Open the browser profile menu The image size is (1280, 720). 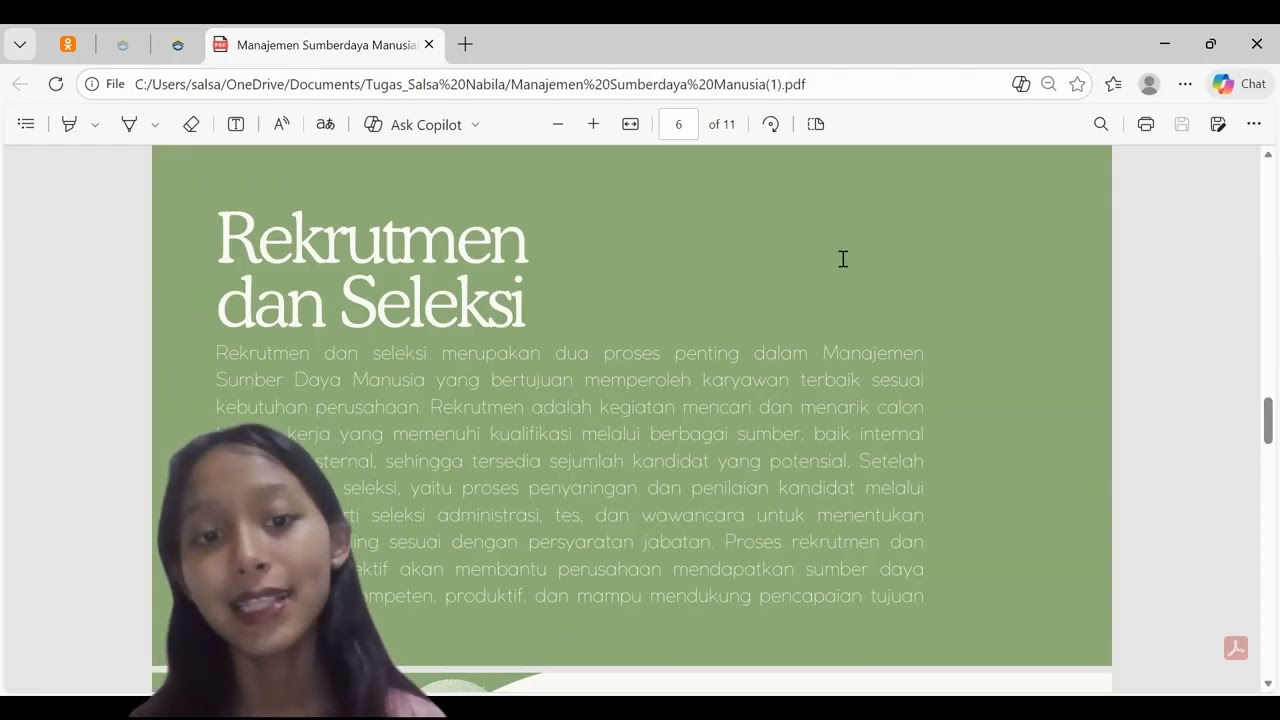point(1149,84)
